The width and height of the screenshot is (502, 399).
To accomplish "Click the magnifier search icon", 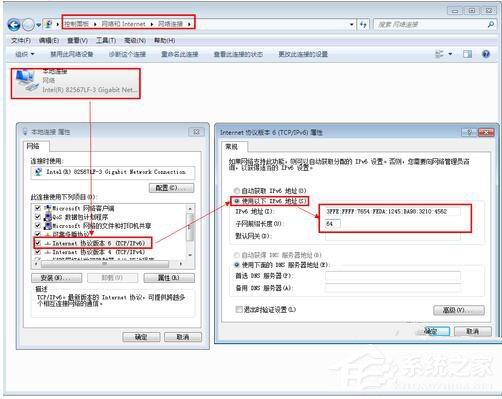I will [x=491, y=24].
